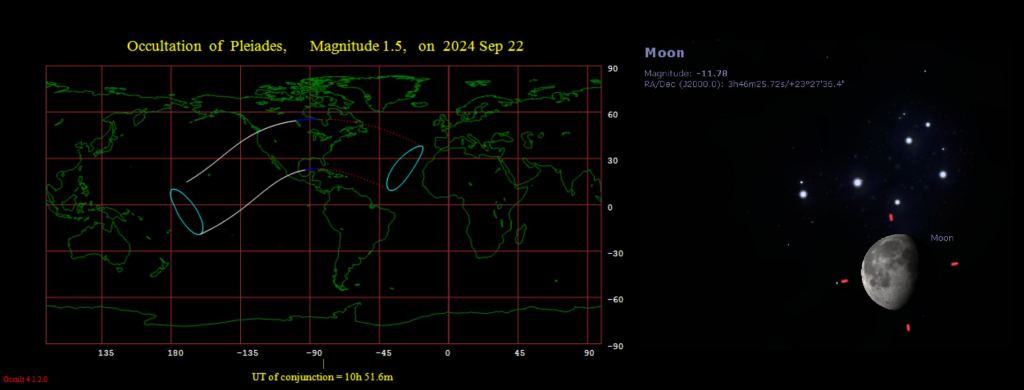
Task: Select the 'Magnitude: -11.78' info line
Action: tap(686, 73)
